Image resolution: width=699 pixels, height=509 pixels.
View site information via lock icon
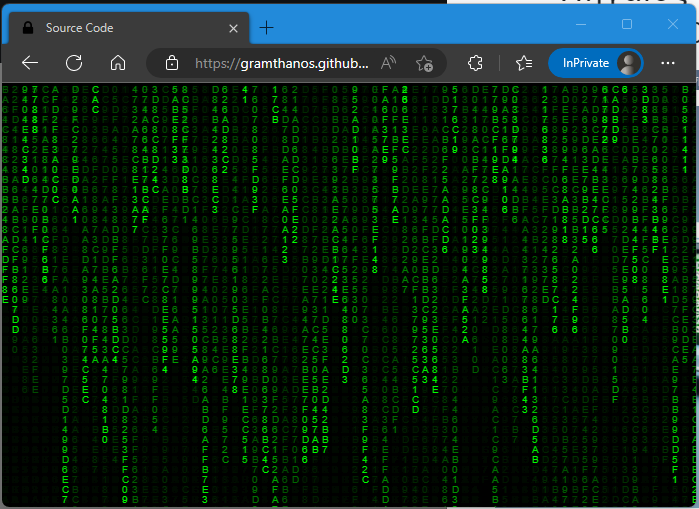click(171, 63)
